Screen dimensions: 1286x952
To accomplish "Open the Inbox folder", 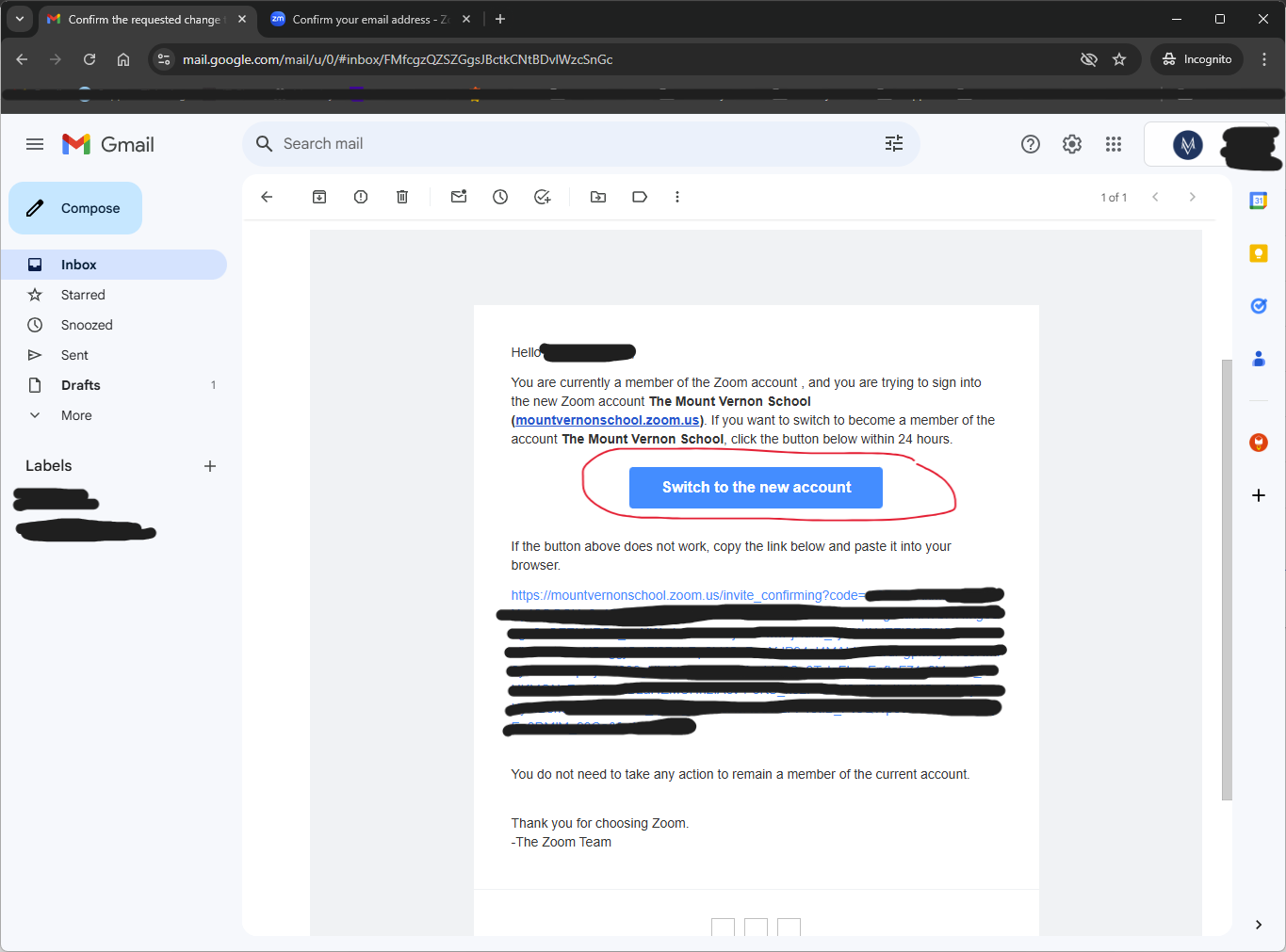I will pos(113,265).
